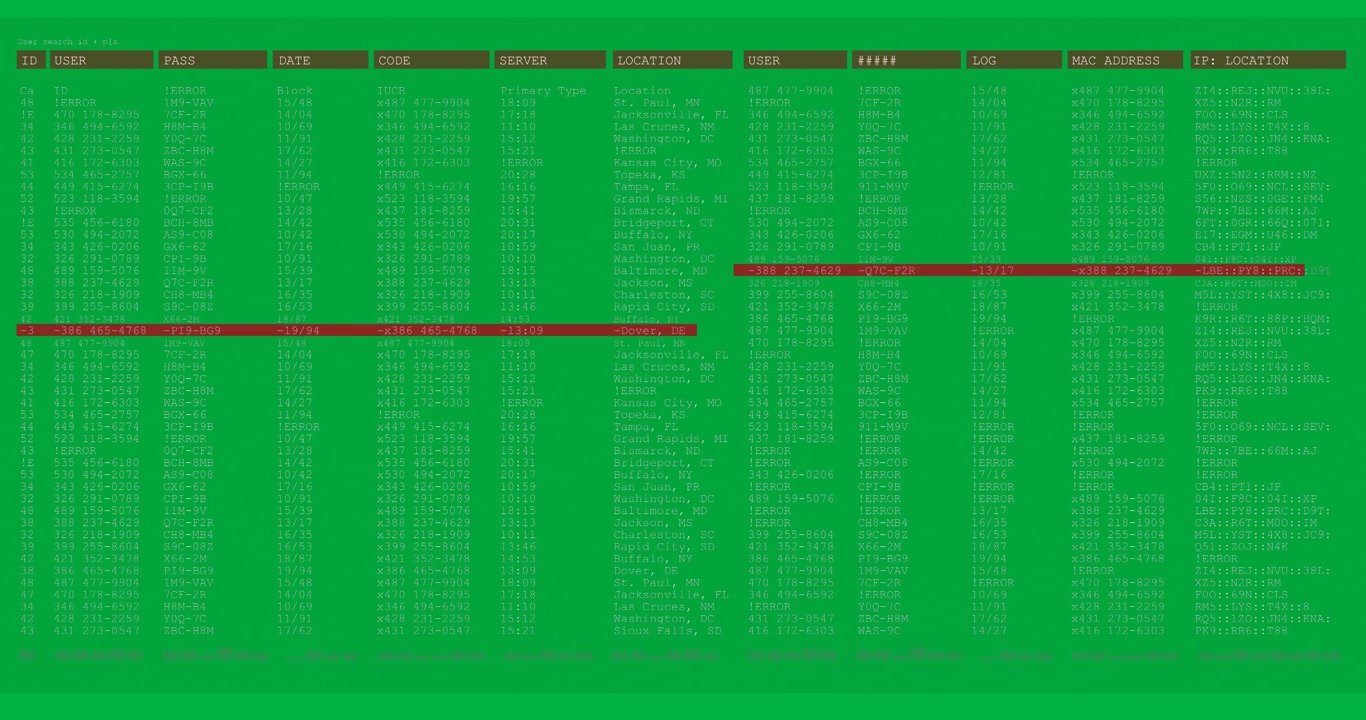
Task: Select the 'Sioux Falls, SD' location
Action: (667, 631)
